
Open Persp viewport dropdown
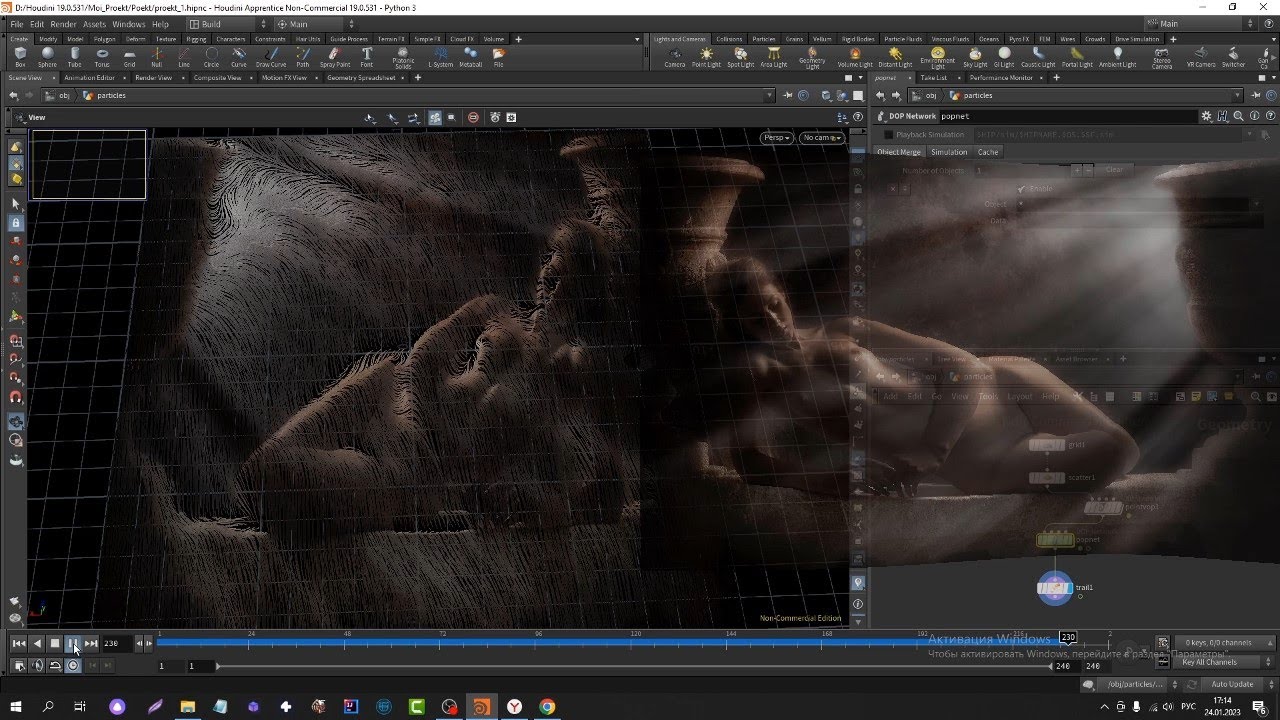pyautogui.click(x=777, y=138)
